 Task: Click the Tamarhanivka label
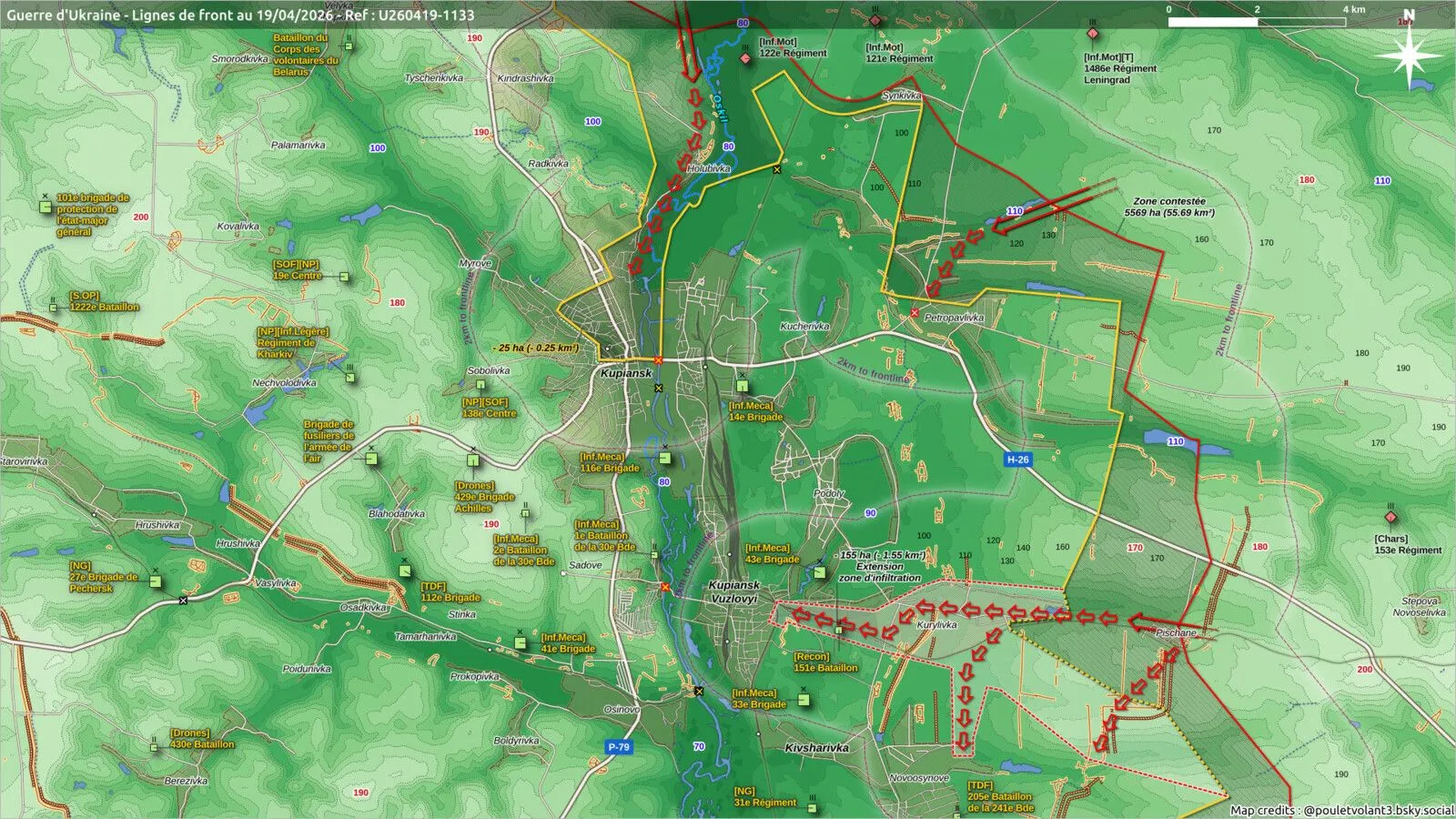tap(425, 637)
